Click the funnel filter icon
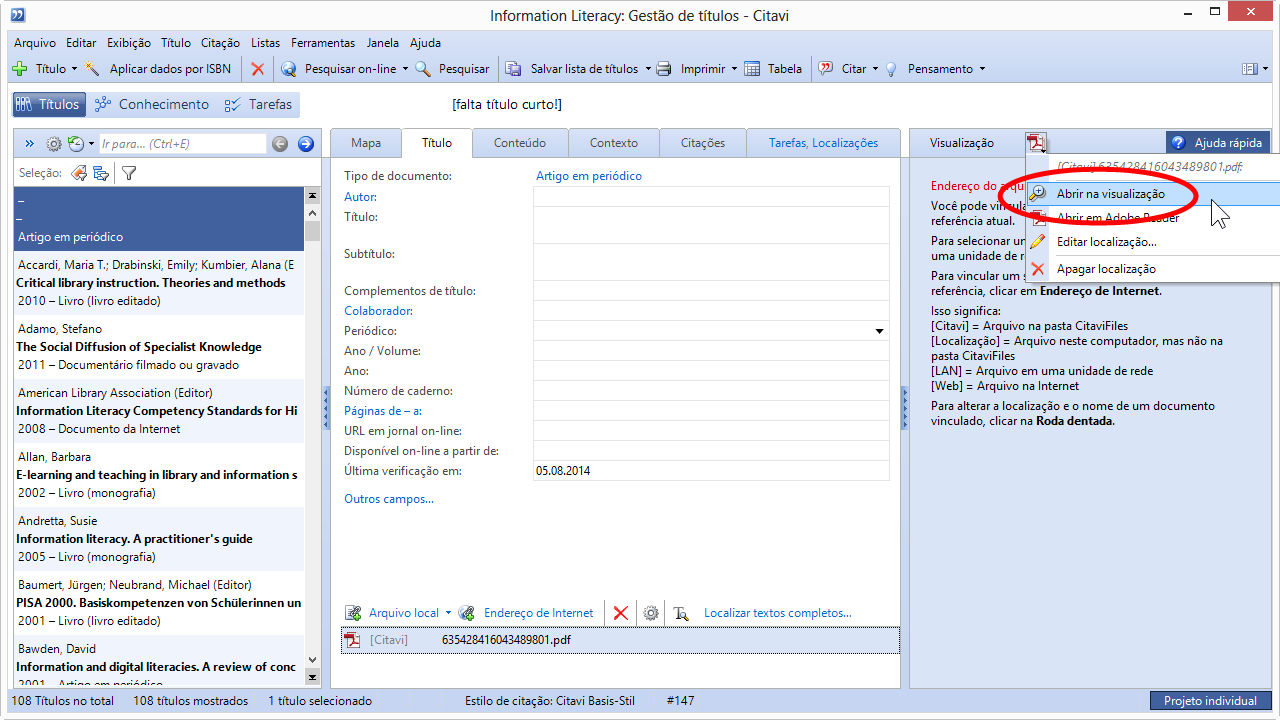Screen dimensions: 1280x720 [129, 173]
